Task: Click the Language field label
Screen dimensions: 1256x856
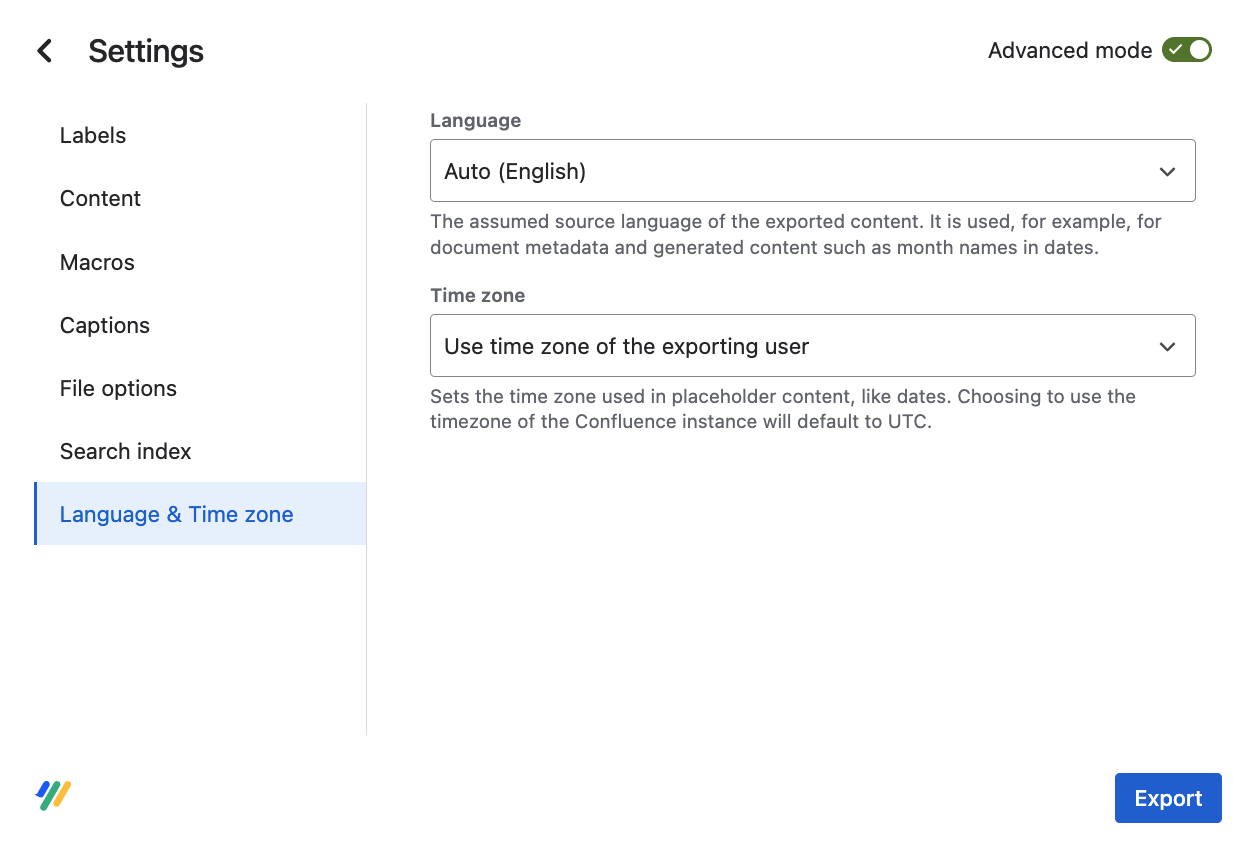Action: click(x=475, y=120)
